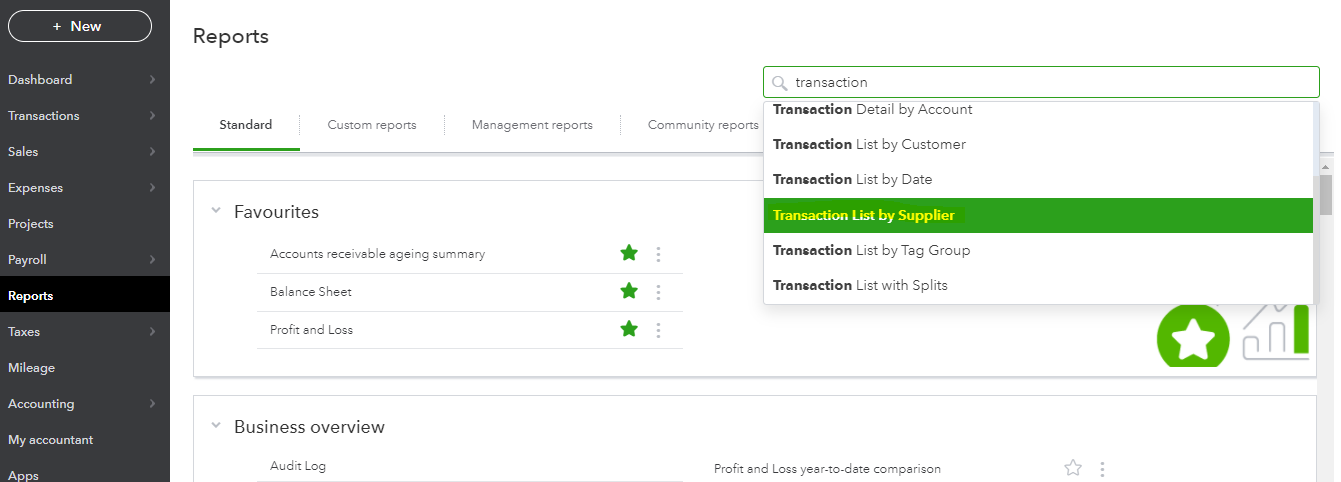Viewport: 1341px width, 482px height.
Task: Favourite Profit and Loss year-to-date comparison star
Action: pos(1073,468)
